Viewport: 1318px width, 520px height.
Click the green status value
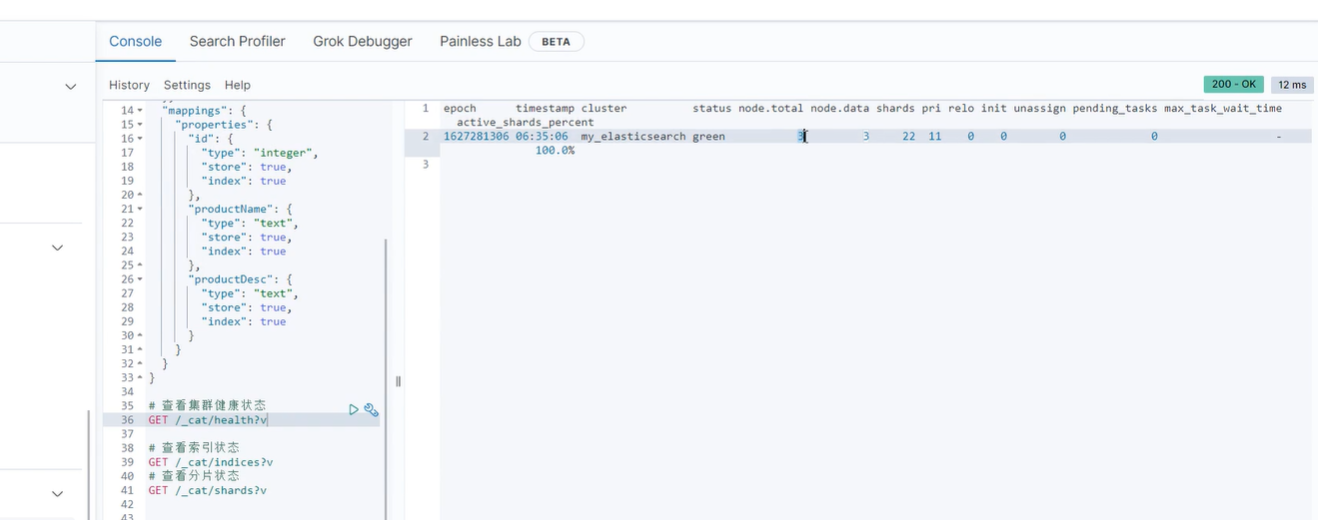(709, 136)
